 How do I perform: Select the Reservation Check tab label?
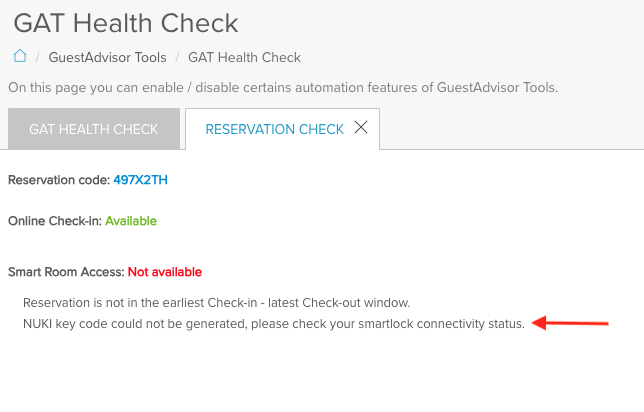coord(274,129)
